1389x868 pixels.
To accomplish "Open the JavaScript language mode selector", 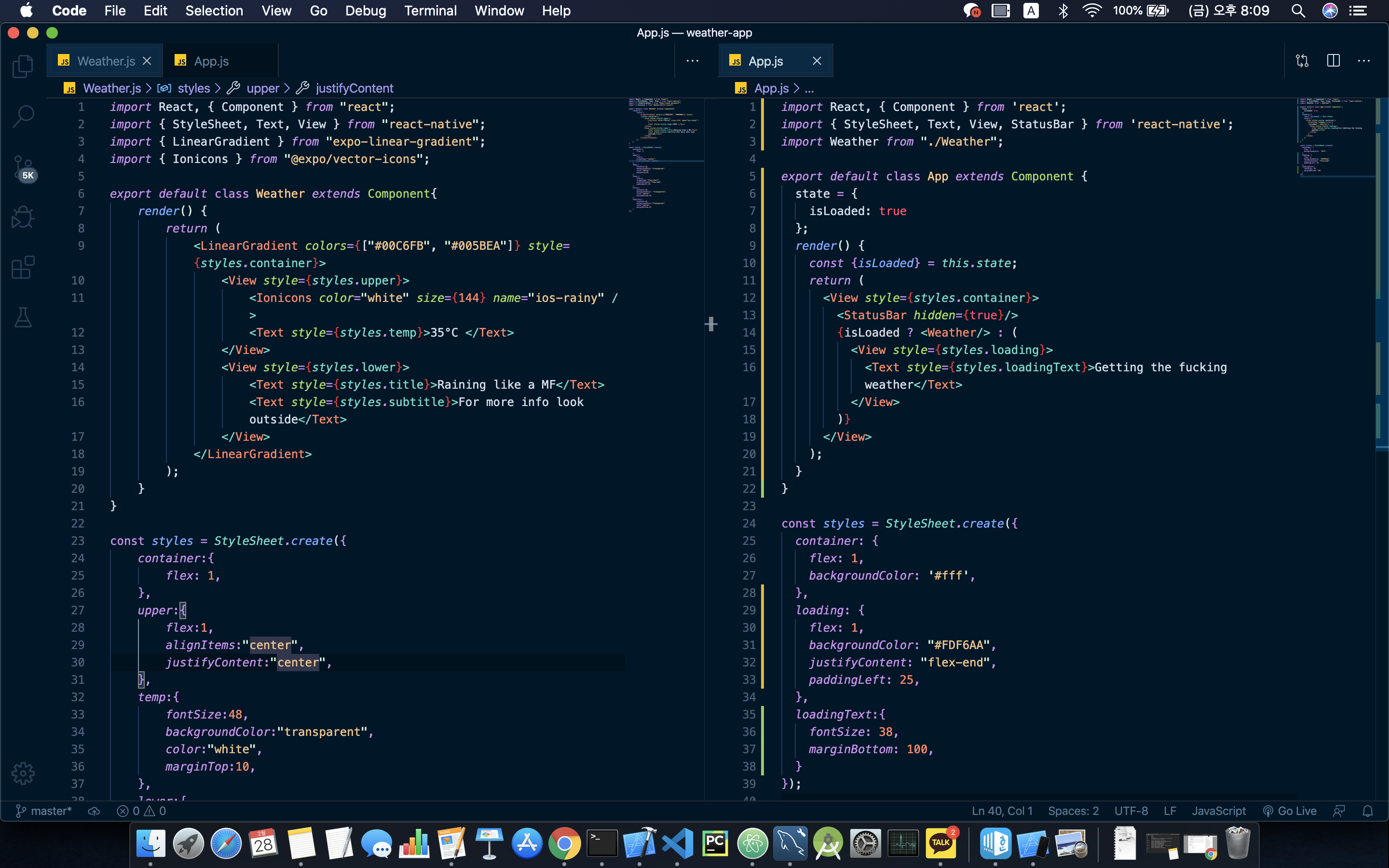I will pos(1219,811).
